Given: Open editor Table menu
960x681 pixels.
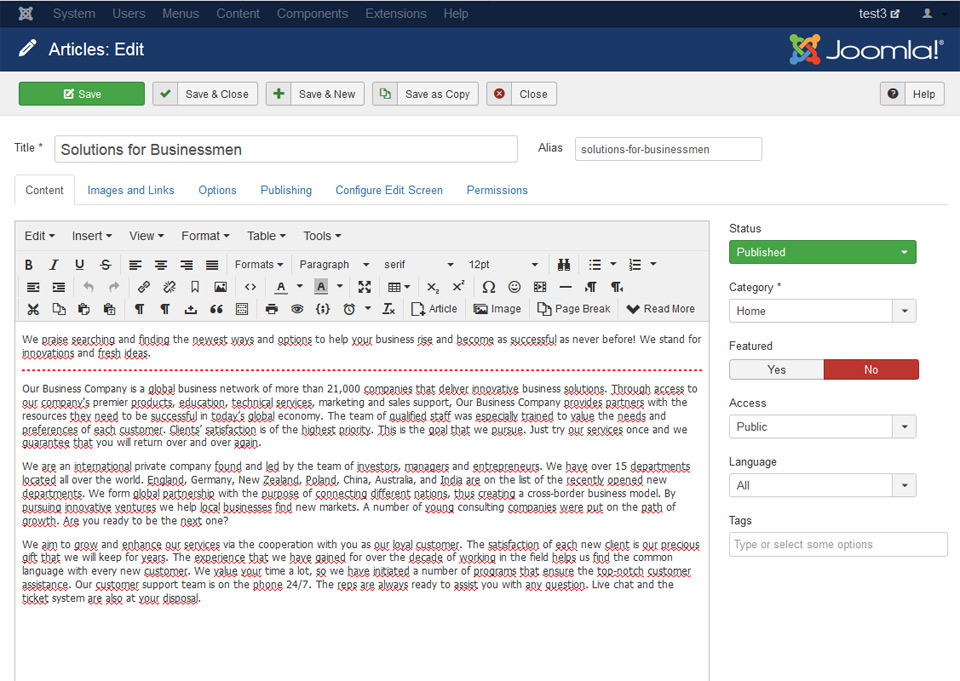Looking at the screenshot, I should (x=266, y=236).
